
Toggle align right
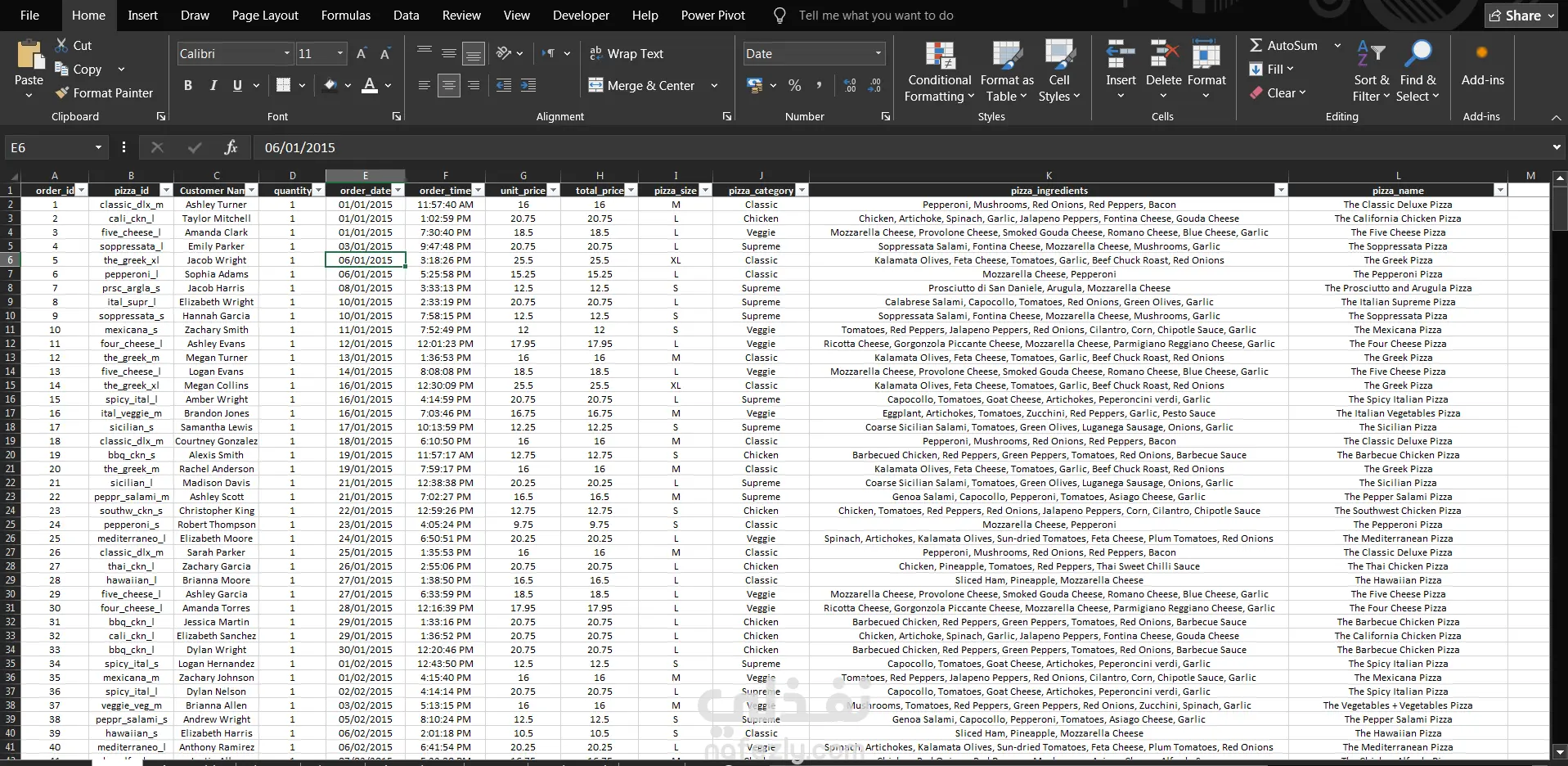coord(473,85)
